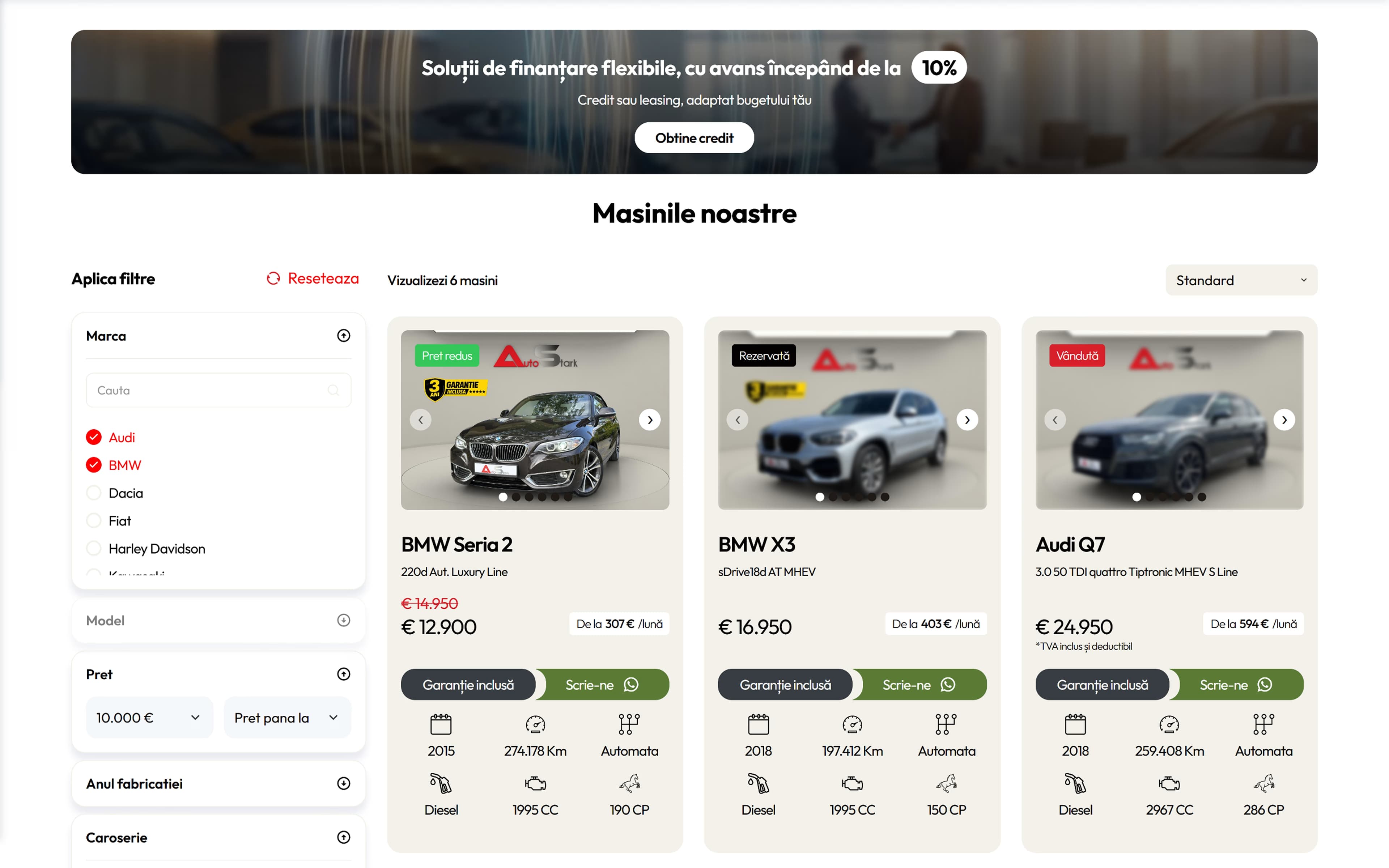Click the De la 403 € /lună badge
The image size is (1389, 868).
(935, 624)
